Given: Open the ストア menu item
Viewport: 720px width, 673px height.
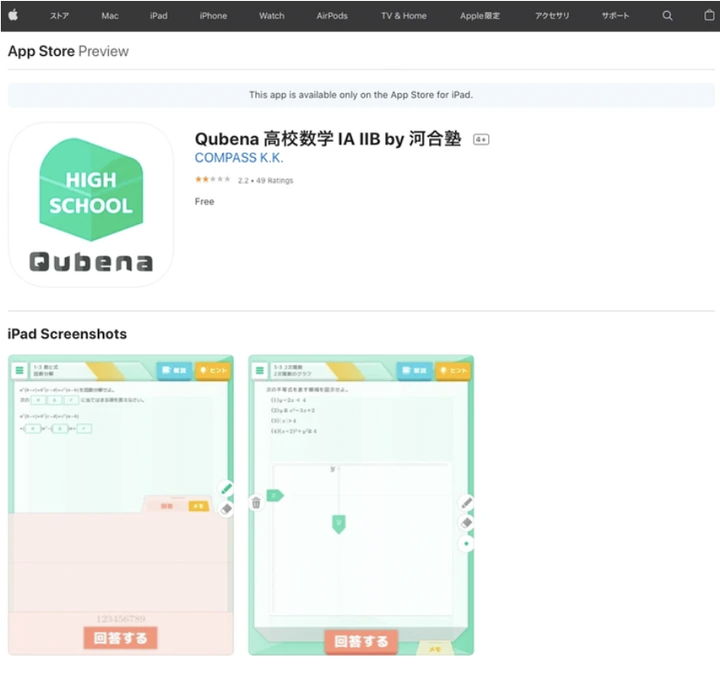Looking at the screenshot, I should pyautogui.click(x=59, y=16).
